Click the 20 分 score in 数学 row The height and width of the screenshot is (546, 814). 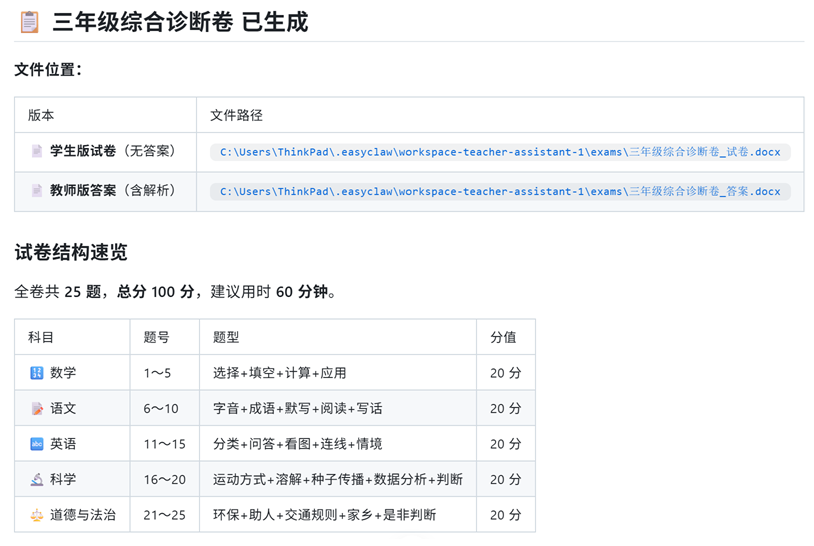pyautogui.click(x=506, y=373)
